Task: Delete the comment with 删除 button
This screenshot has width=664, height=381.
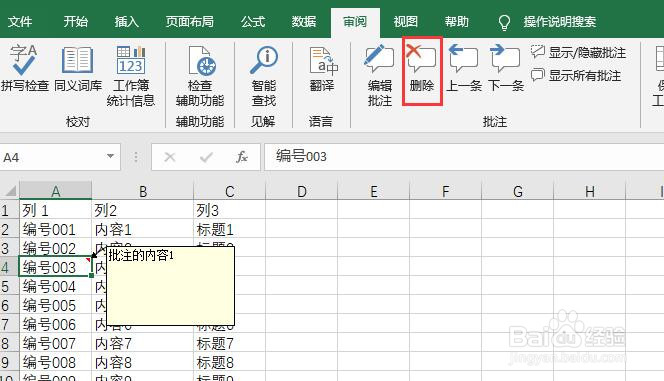Action: point(422,70)
